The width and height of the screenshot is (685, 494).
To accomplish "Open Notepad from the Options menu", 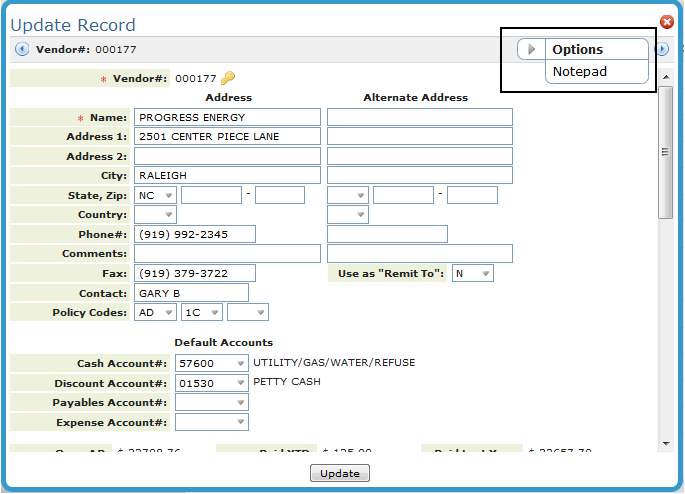I will point(580,72).
